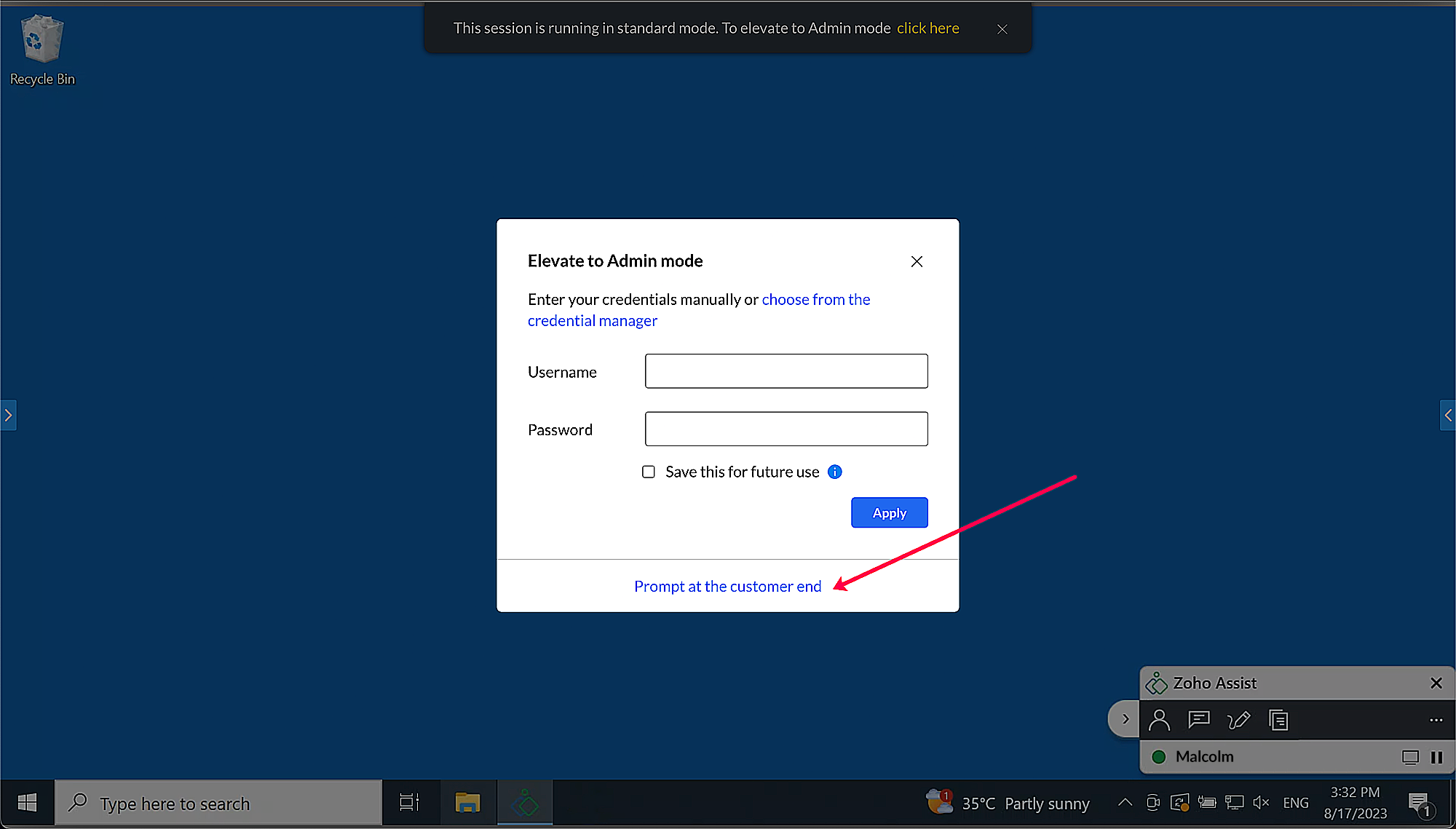This screenshot has height=829, width=1456.
Task: Expand hidden icons in the system tray
Action: pos(1124,803)
